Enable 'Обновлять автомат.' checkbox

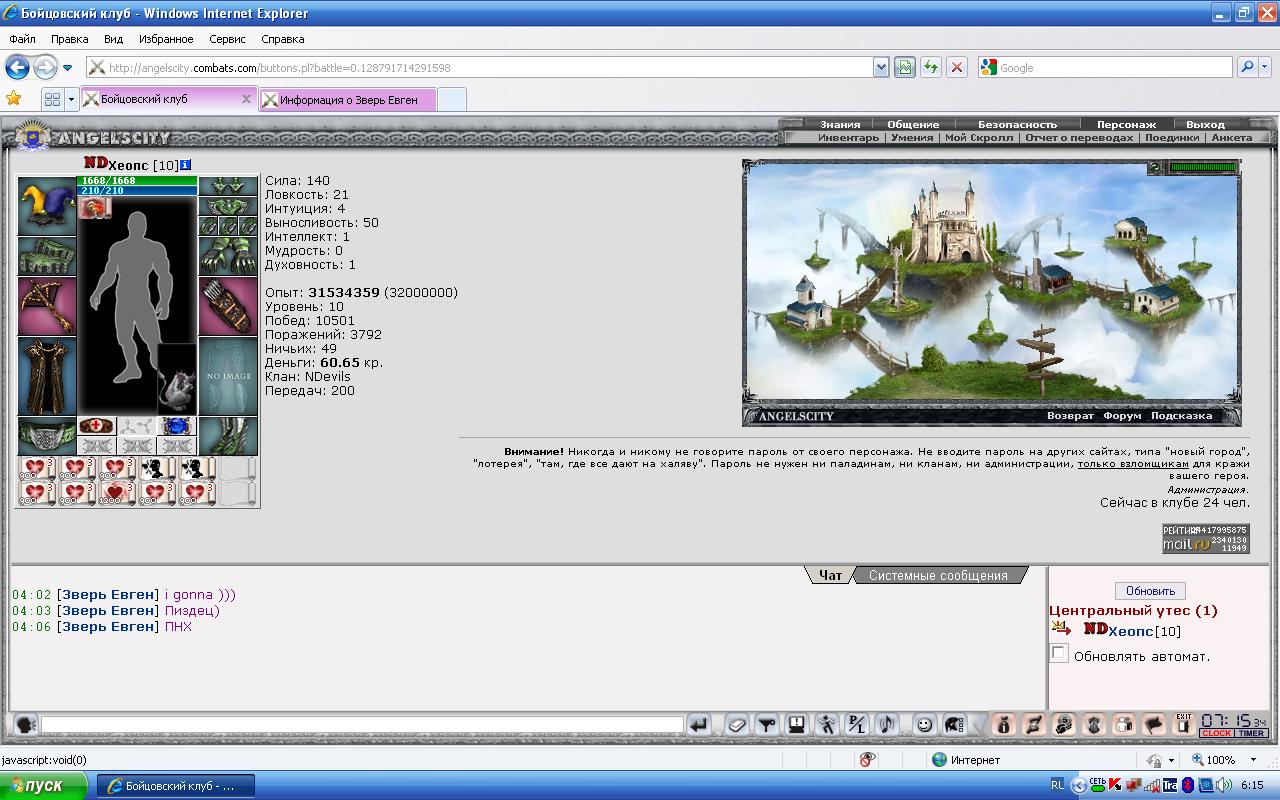click(x=1059, y=653)
